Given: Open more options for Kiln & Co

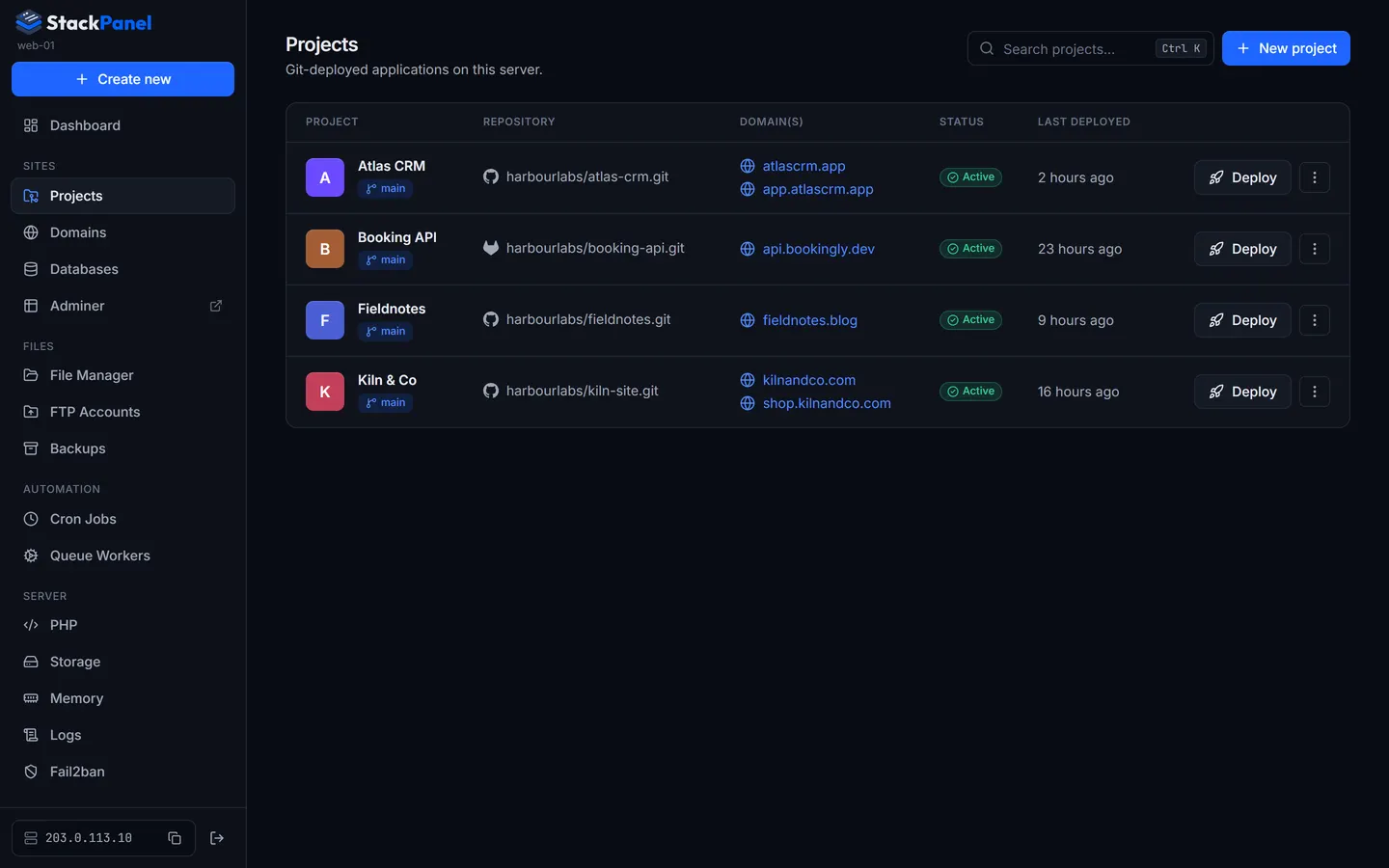Looking at the screenshot, I should click(x=1315, y=392).
